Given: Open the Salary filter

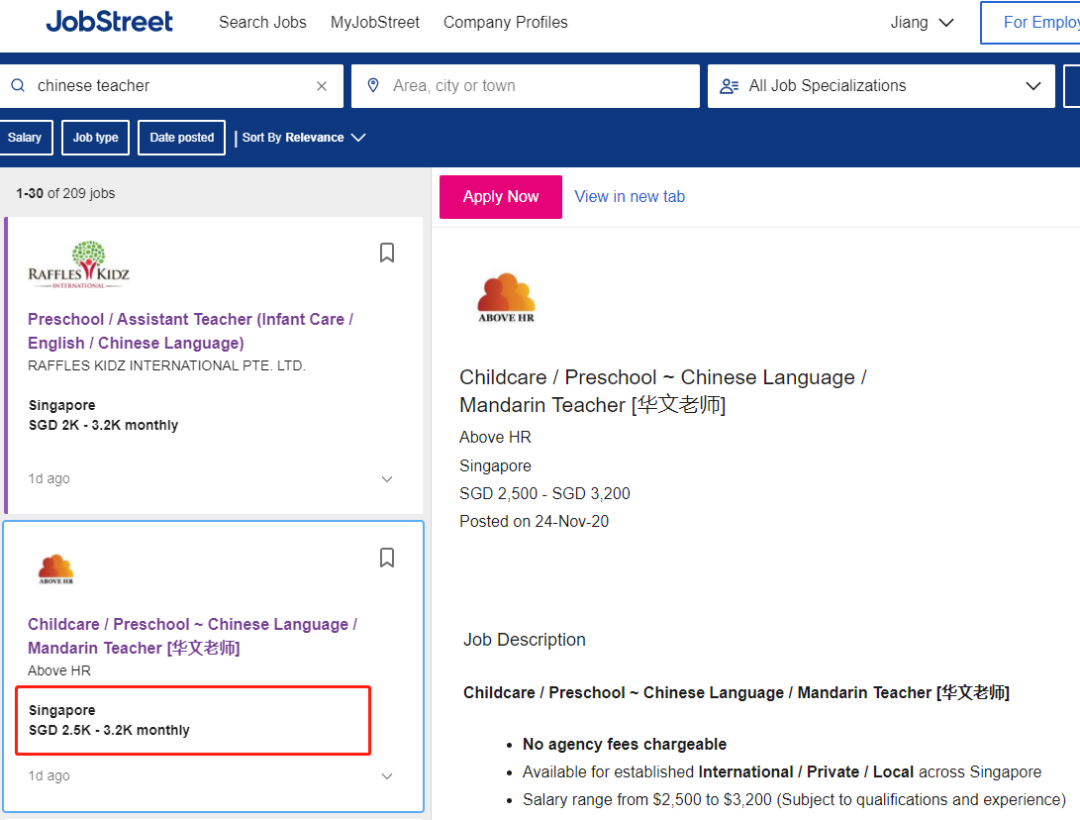Looking at the screenshot, I should [x=25, y=138].
